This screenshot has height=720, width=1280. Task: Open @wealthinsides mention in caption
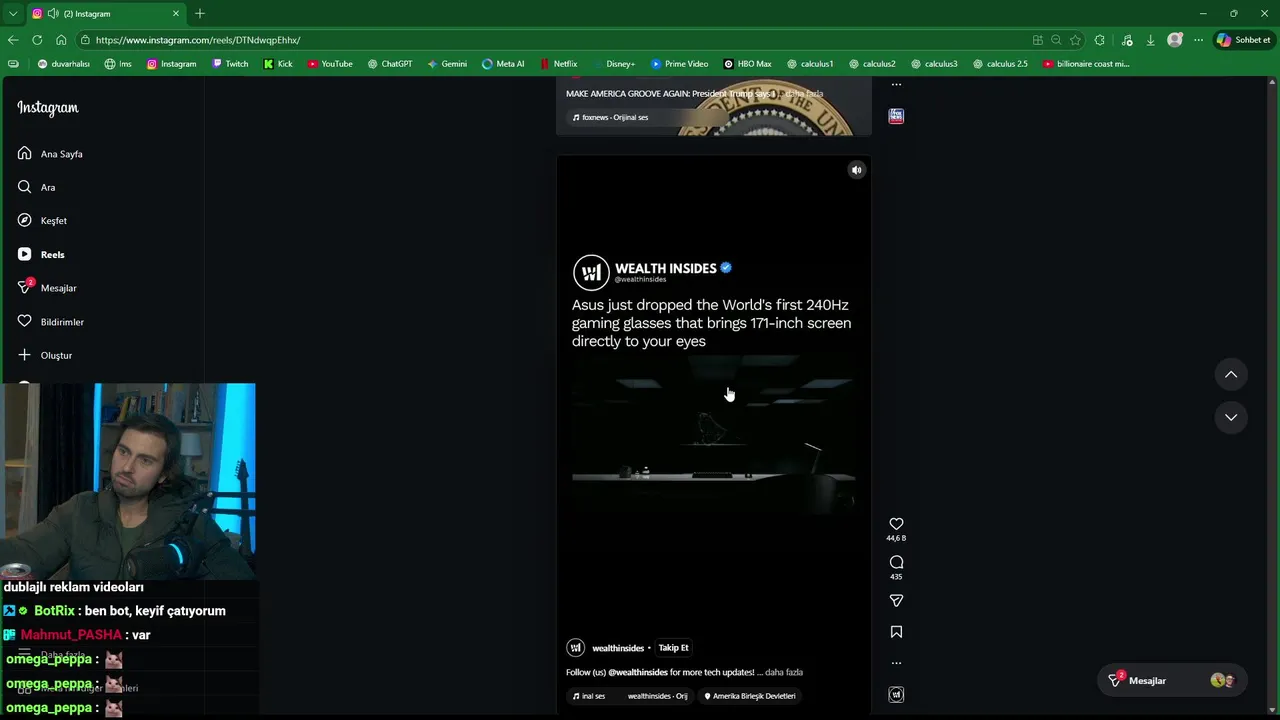coord(638,673)
